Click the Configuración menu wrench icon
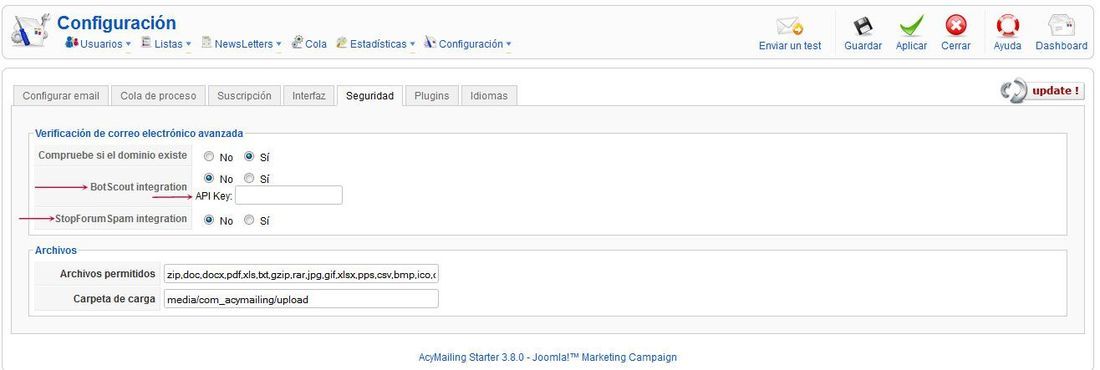The image size is (1100, 370). tap(430, 43)
